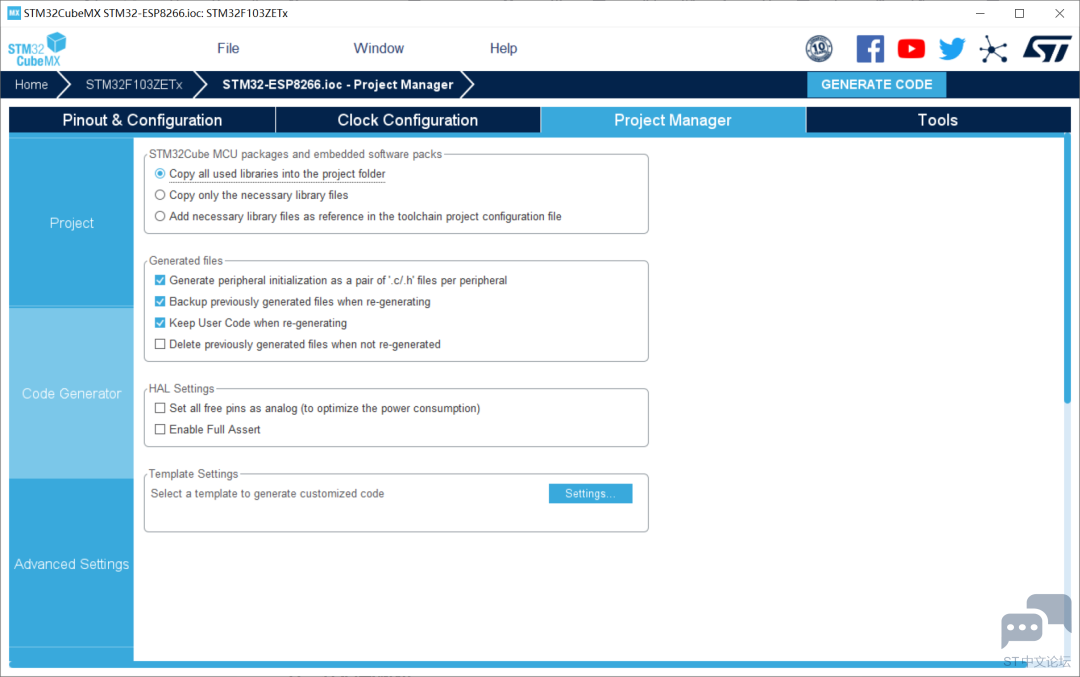The height and width of the screenshot is (677, 1080).
Task: Open the Facebook icon
Action: [x=870, y=49]
